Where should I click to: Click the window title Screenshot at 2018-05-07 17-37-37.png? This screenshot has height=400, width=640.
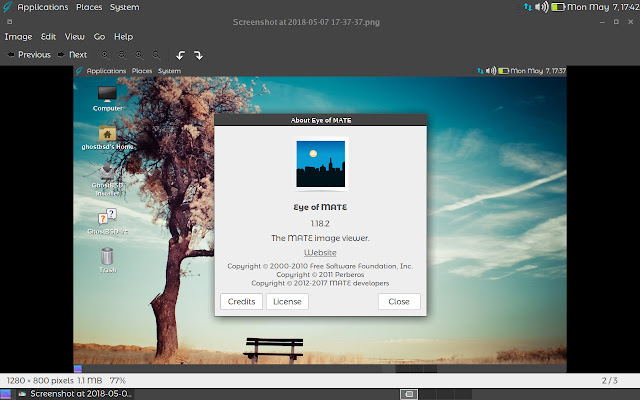[306, 22]
